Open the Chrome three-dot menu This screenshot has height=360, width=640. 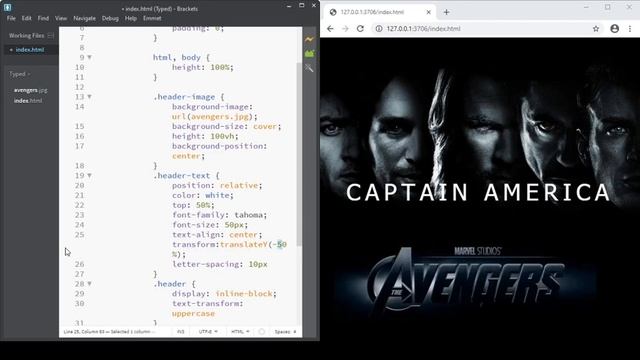(630, 29)
